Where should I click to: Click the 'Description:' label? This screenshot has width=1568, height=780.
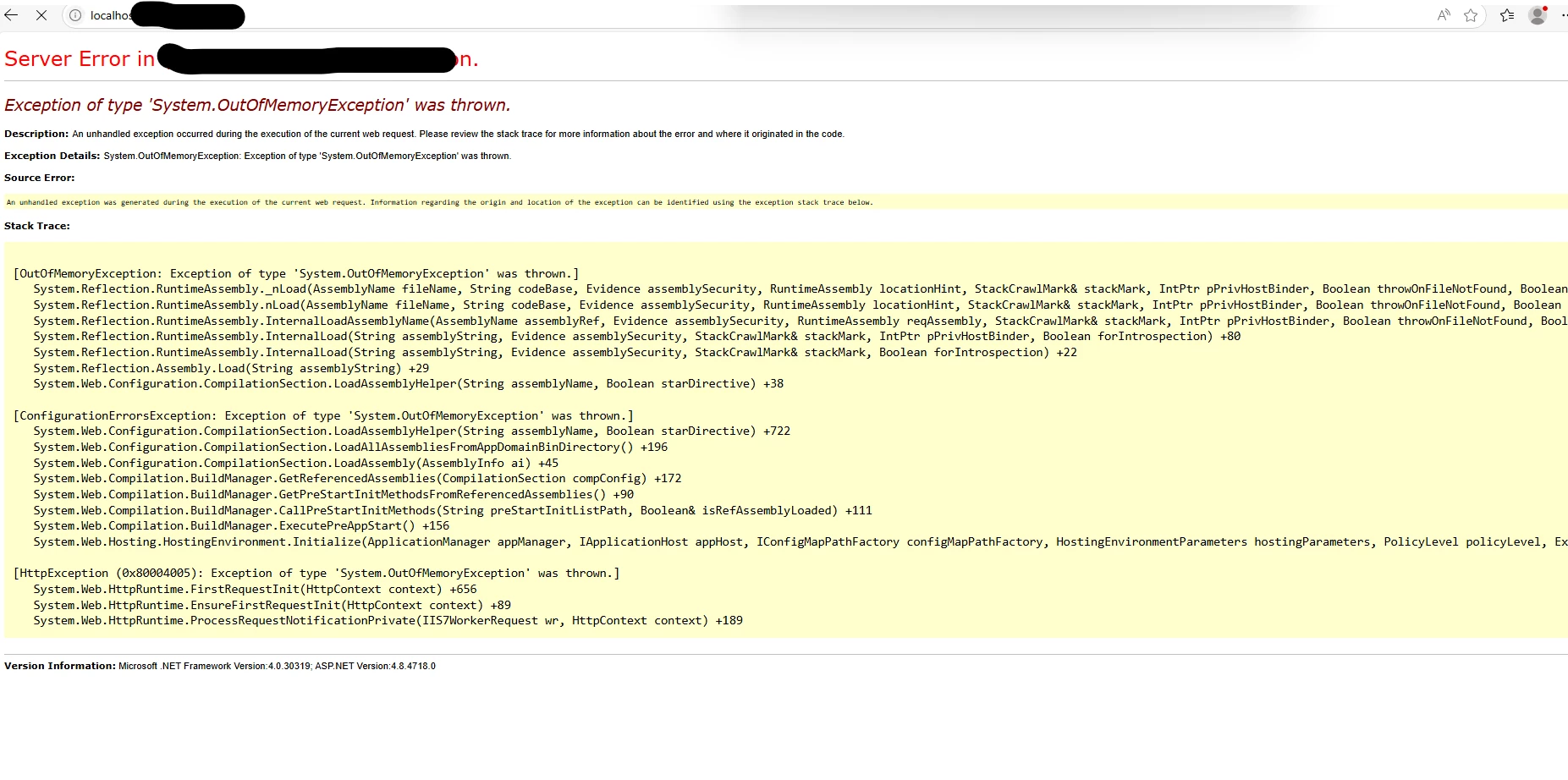pos(36,134)
